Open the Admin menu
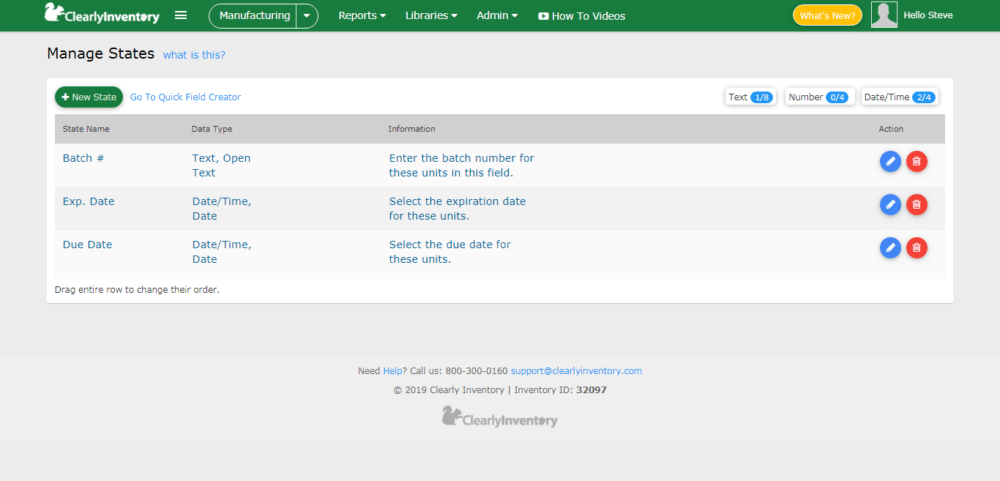This screenshot has height=481, width=1000. [497, 16]
